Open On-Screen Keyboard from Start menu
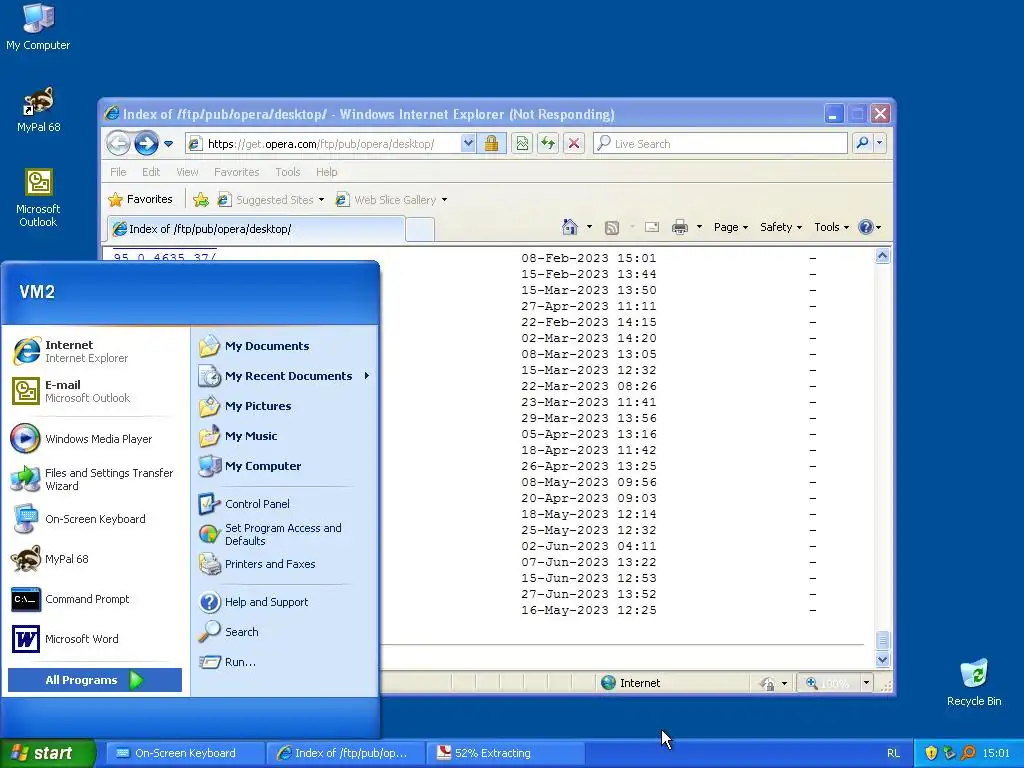 tap(95, 519)
